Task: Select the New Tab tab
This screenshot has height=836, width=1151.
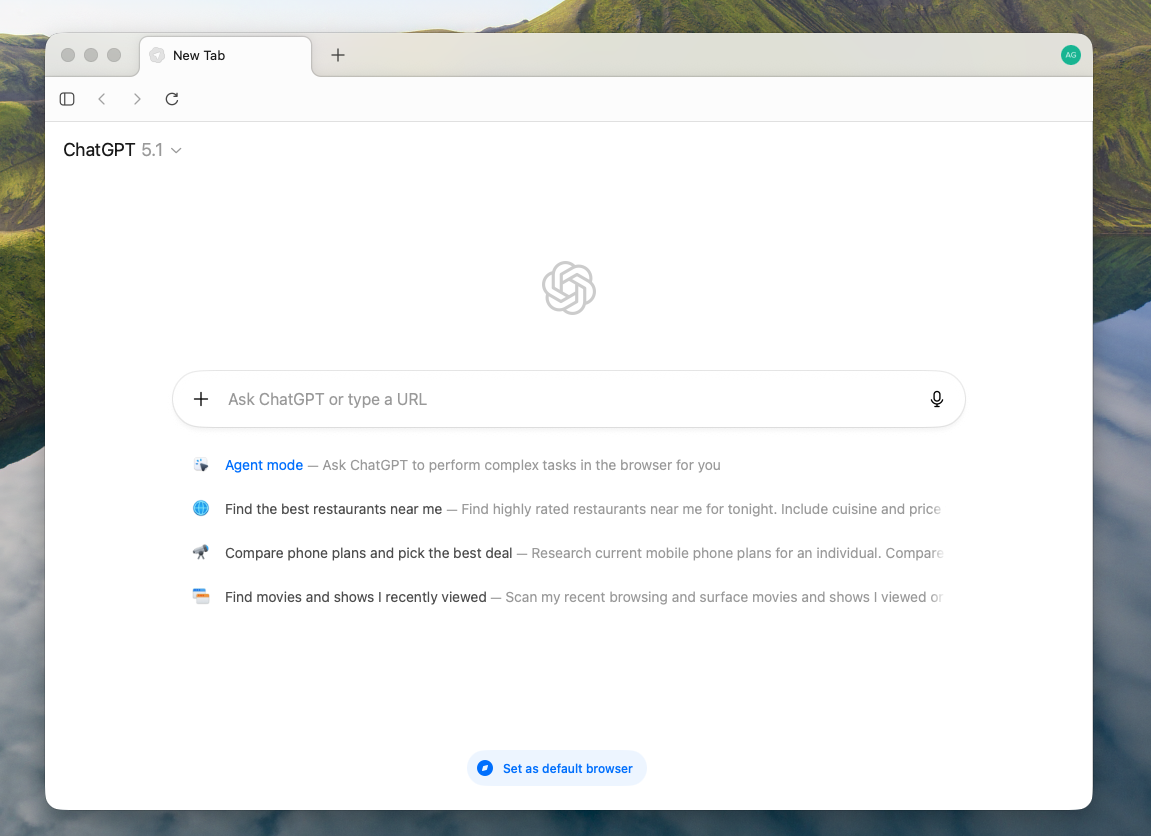Action: coord(225,55)
